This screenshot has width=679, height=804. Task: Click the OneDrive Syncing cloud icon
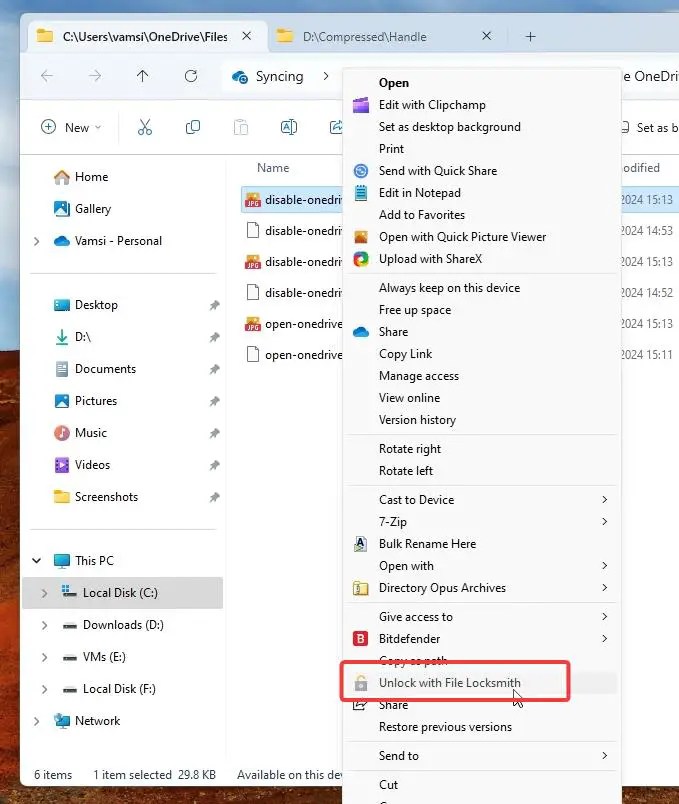pos(239,77)
